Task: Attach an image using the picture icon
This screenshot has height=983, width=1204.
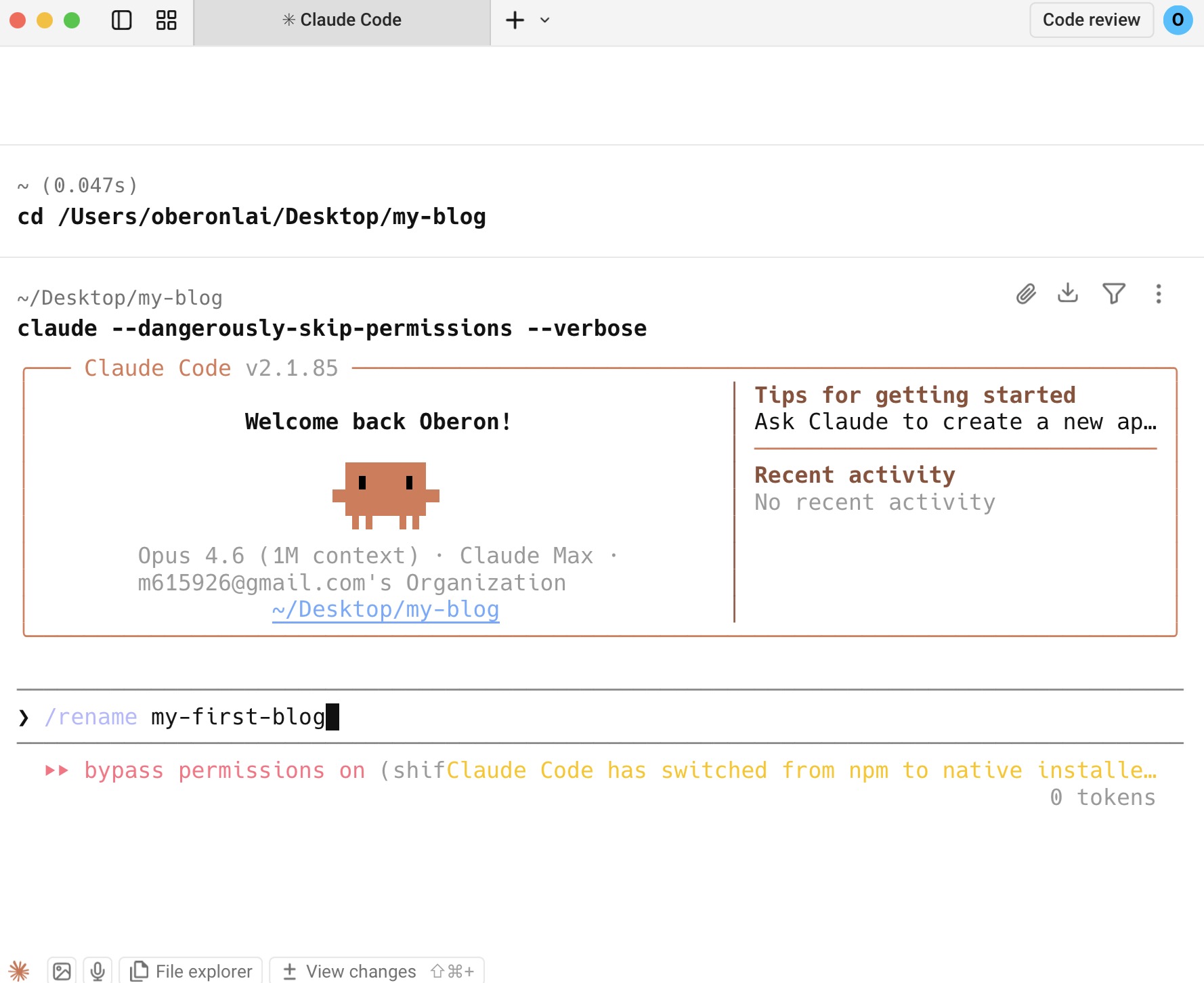Action: coord(62,971)
